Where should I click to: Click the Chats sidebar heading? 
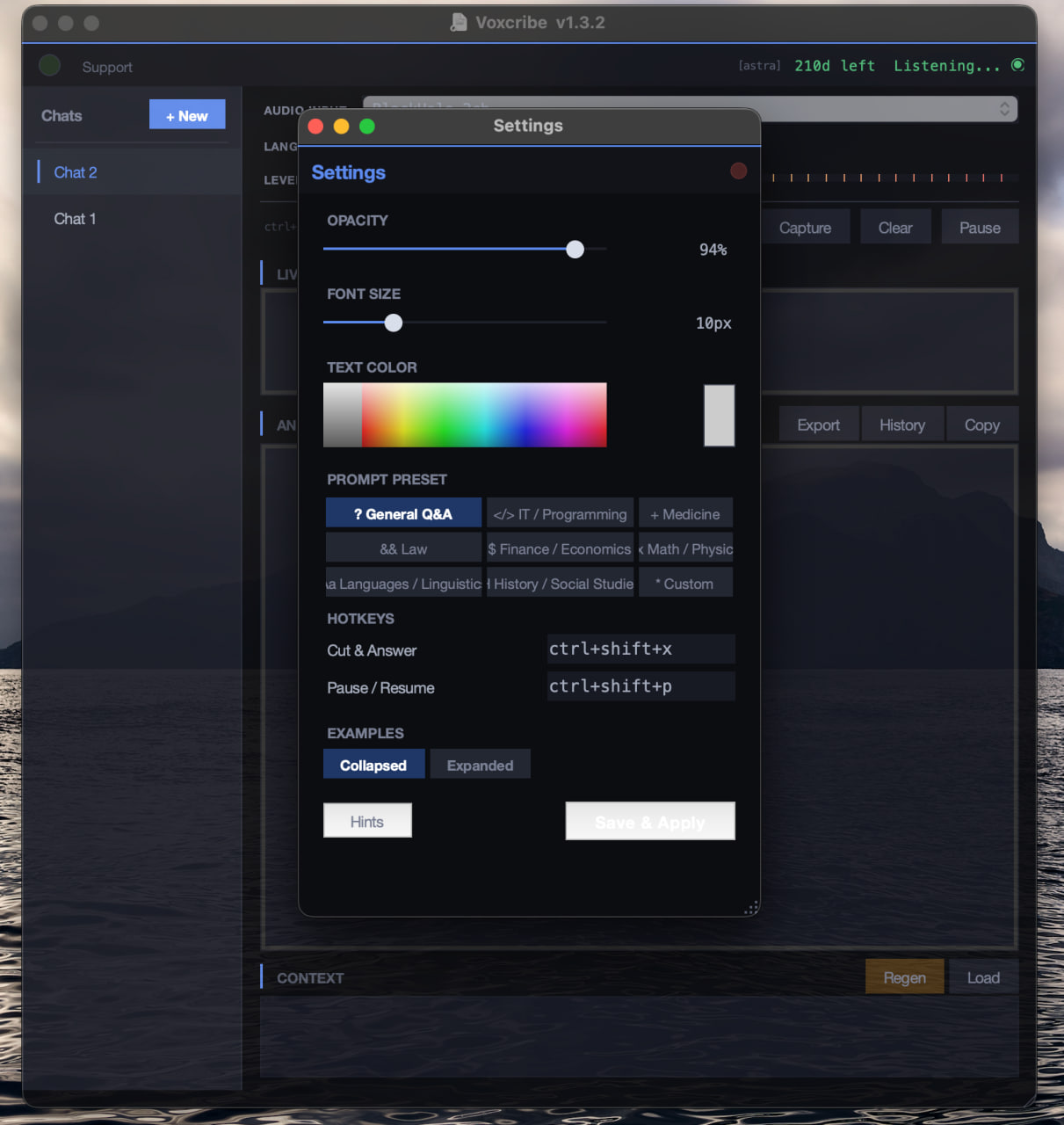click(62, 115)
